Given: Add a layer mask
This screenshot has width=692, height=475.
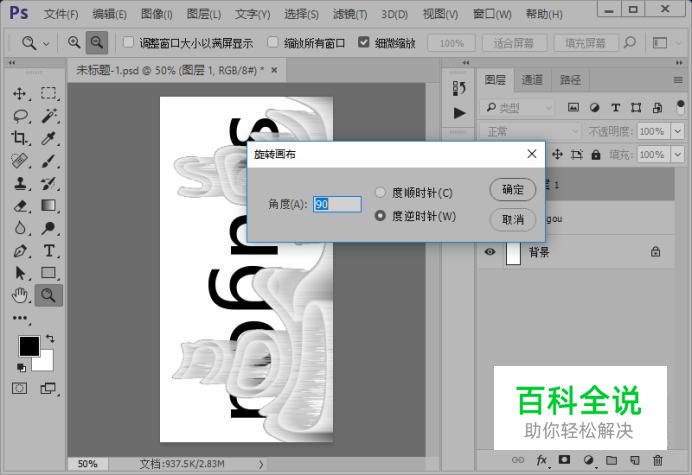Looking at the screenshot, I should (564, 460).
